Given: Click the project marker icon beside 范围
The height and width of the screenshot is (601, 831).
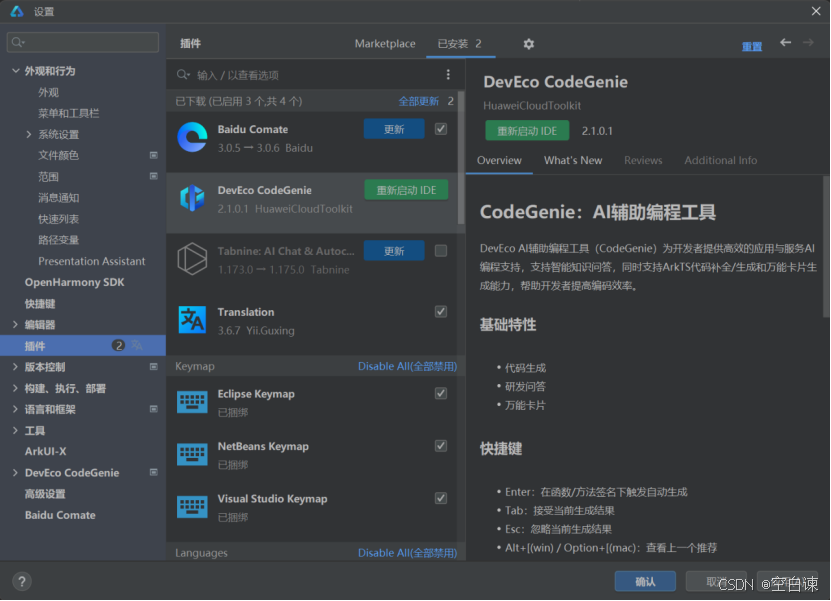Looking at the screenshot, I should [x=154, y=176].
